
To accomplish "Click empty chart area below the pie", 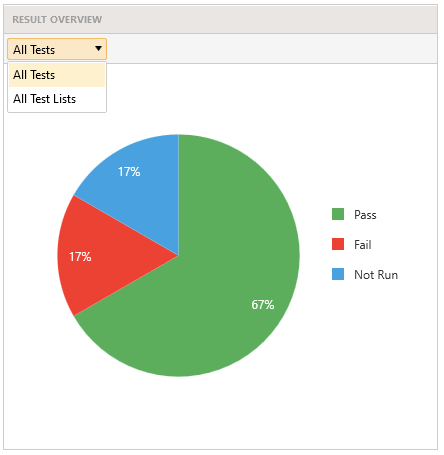I will tap(220, 413).
